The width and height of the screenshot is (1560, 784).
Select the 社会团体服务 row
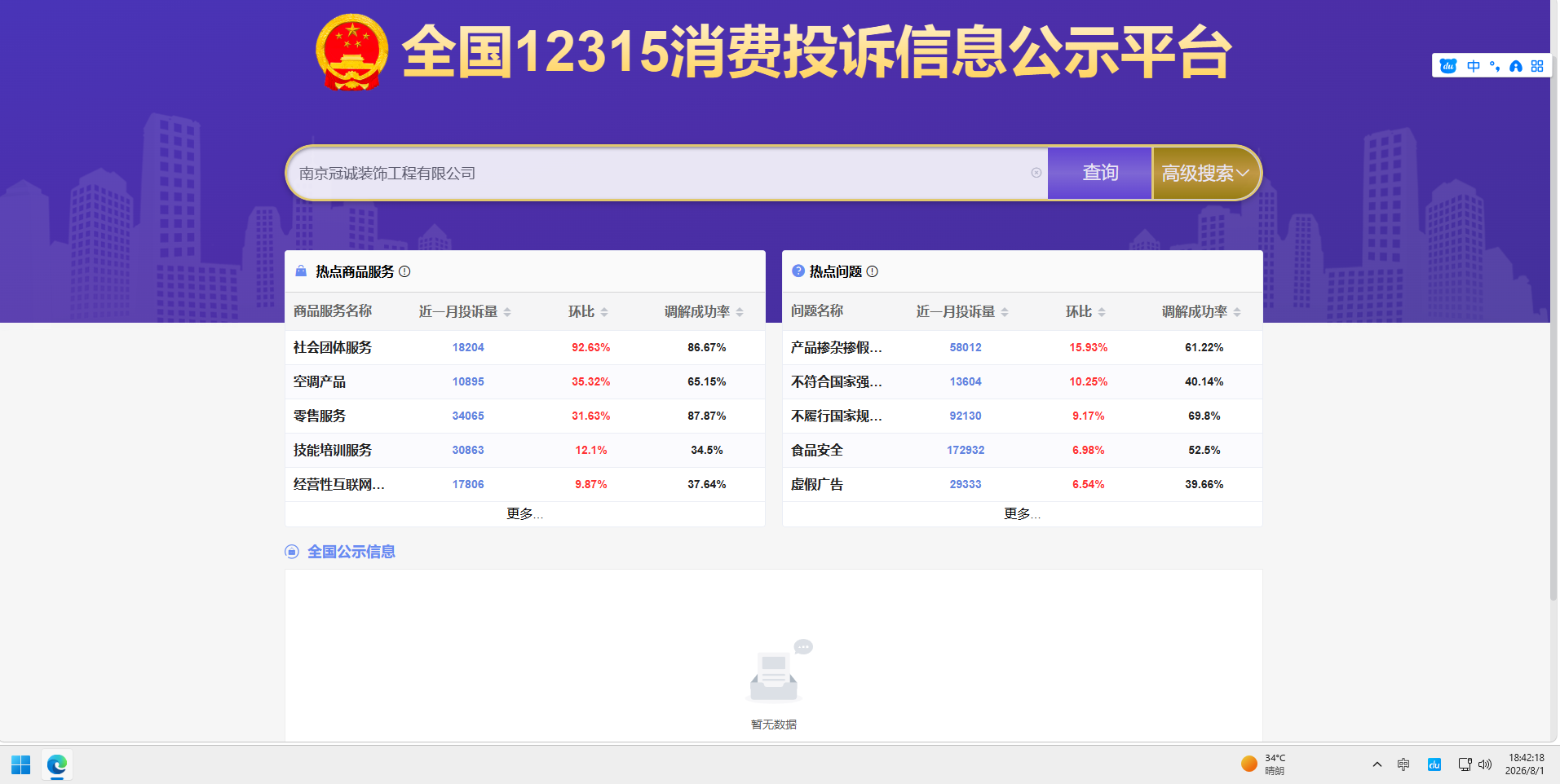tap(525, 347)
